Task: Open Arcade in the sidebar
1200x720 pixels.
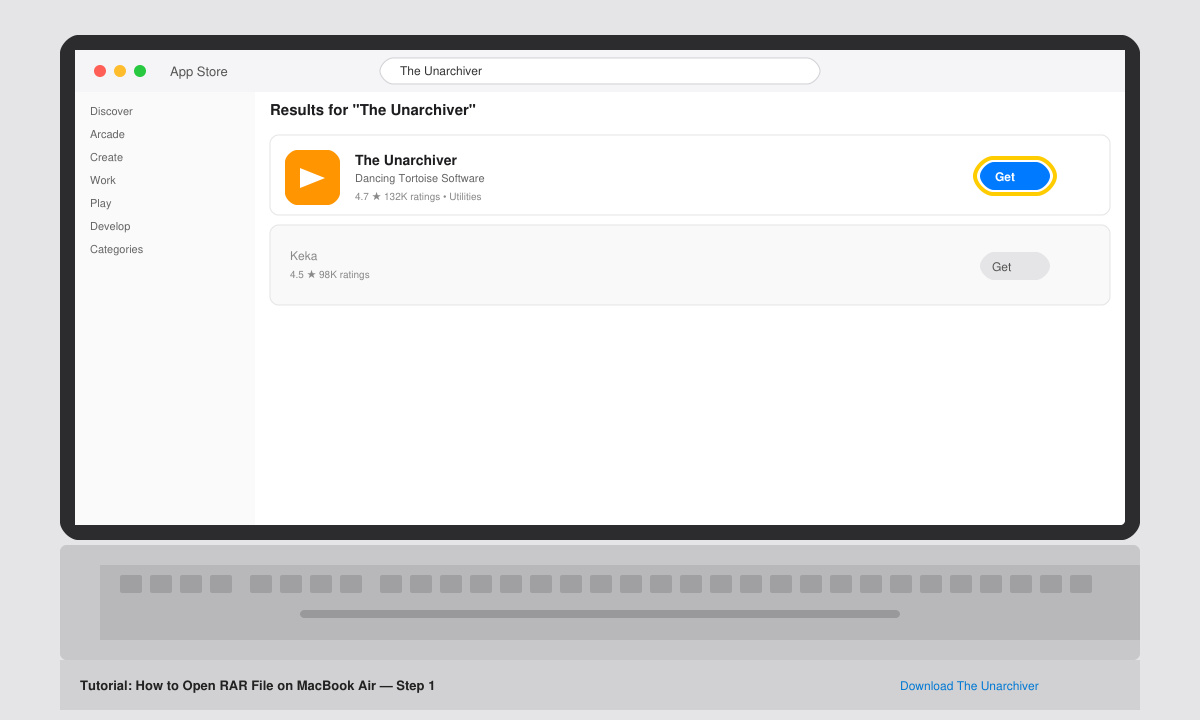Action: pos(107,134)
